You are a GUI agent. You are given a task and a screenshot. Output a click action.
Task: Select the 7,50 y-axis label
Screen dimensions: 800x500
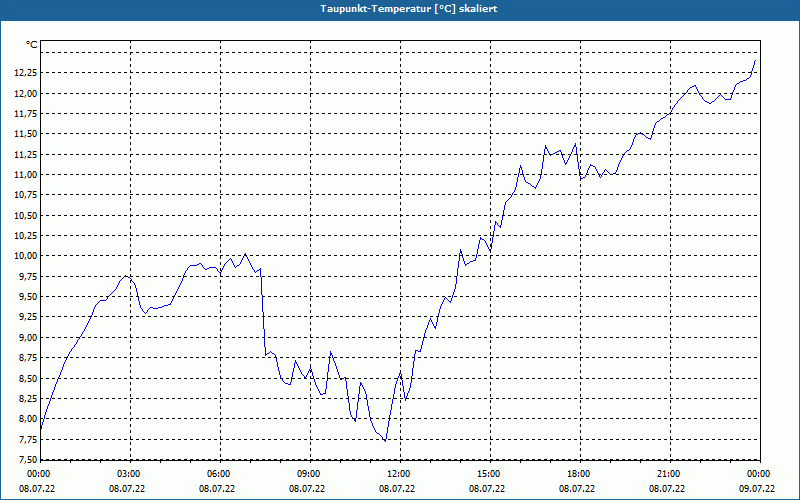coord(27,459)
